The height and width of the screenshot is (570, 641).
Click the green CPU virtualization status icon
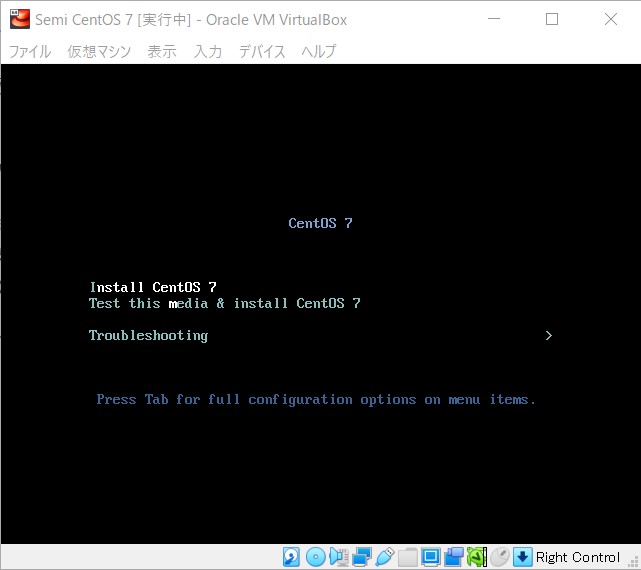click(476, 557)
